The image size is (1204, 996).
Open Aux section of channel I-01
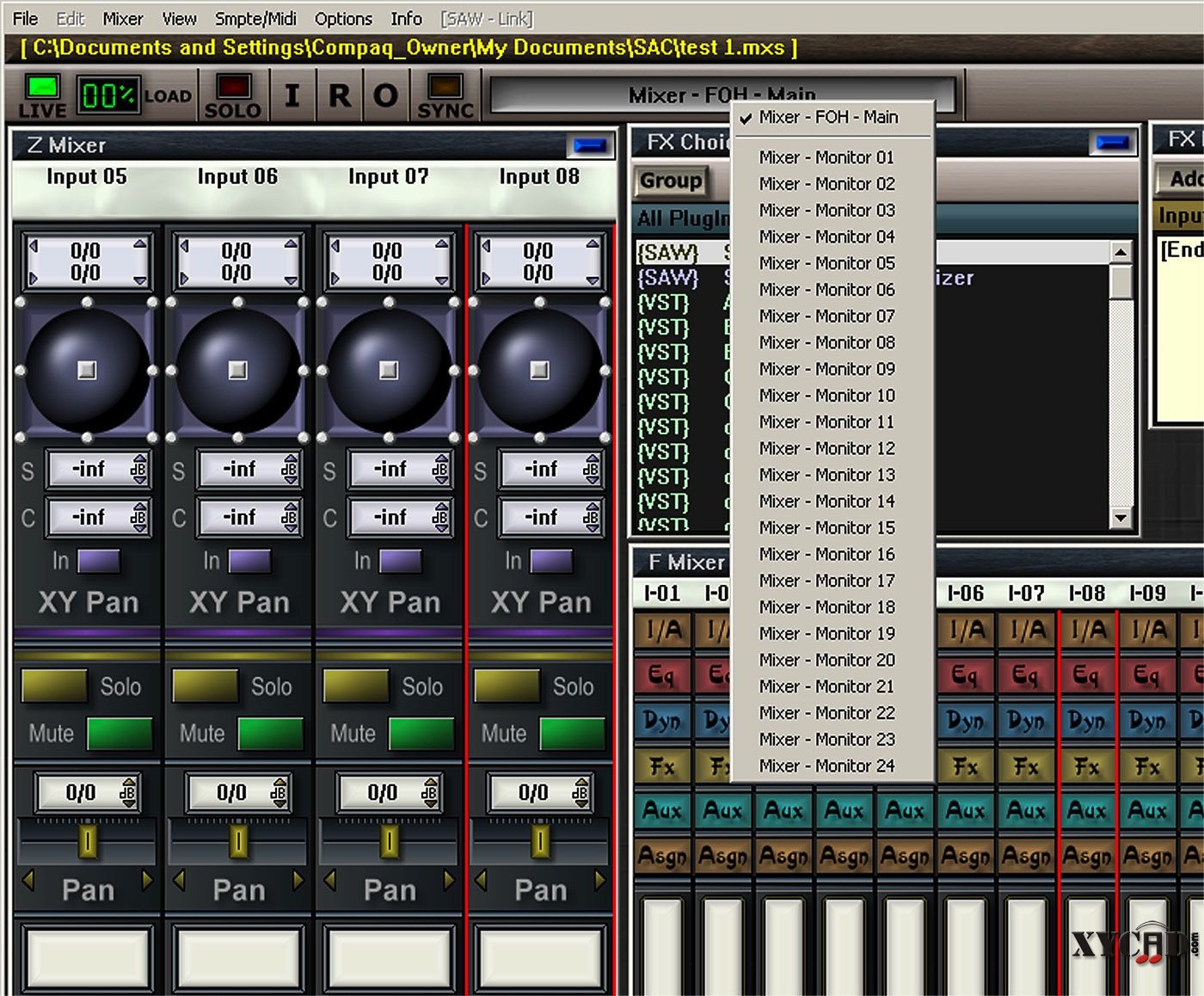point(663,809)
